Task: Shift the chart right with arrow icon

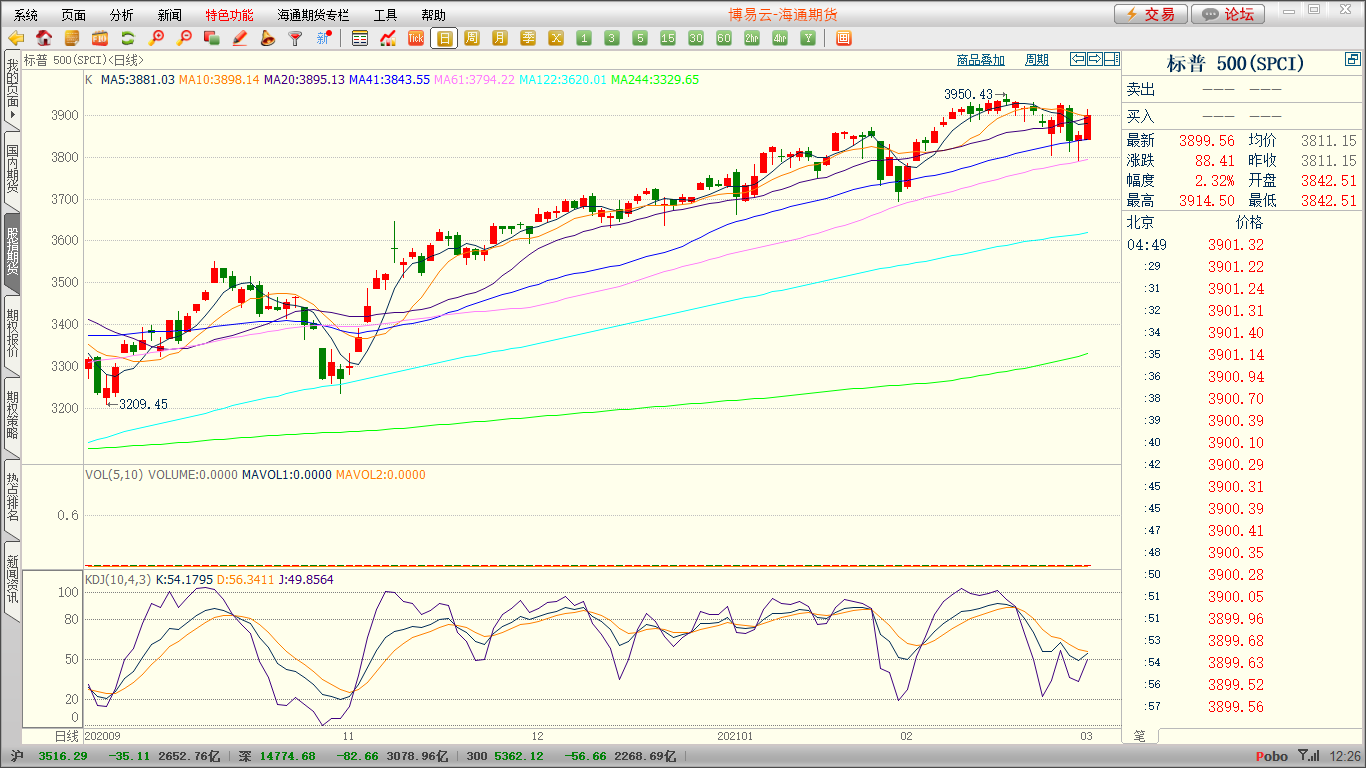Action: [x=1094, y=60]
